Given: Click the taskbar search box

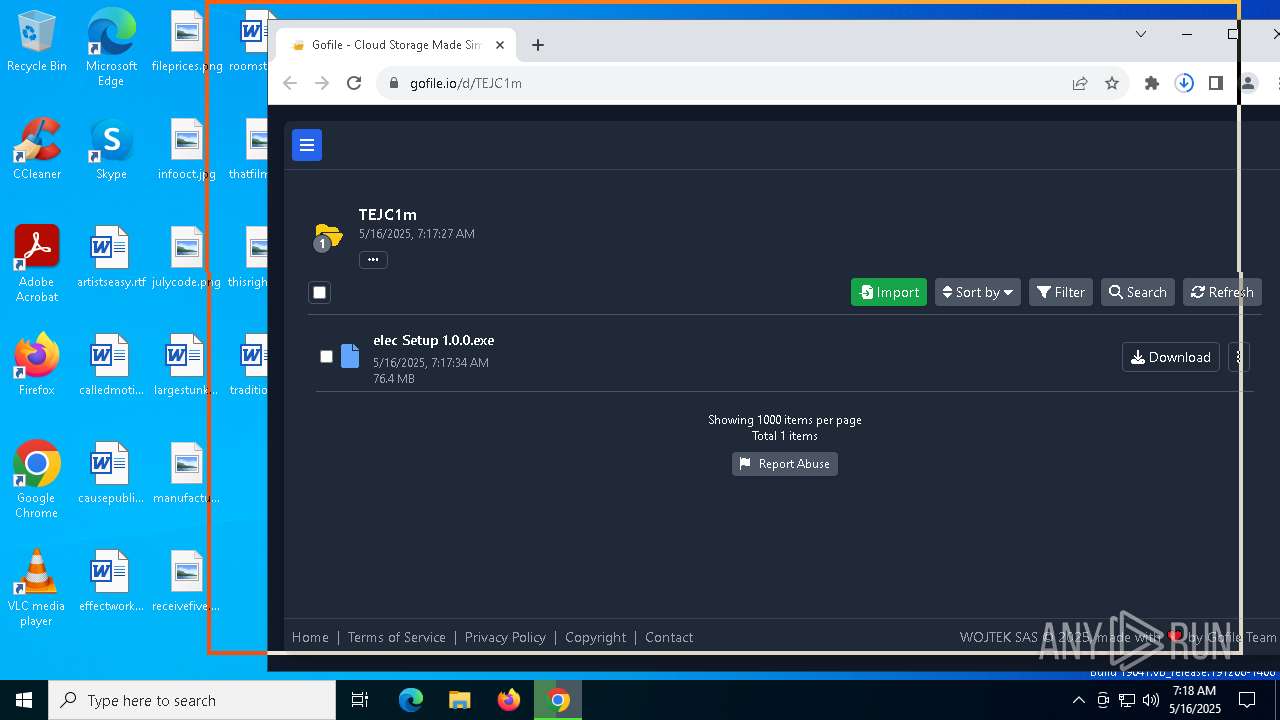Looking at the screenshot, I should 192,700.
